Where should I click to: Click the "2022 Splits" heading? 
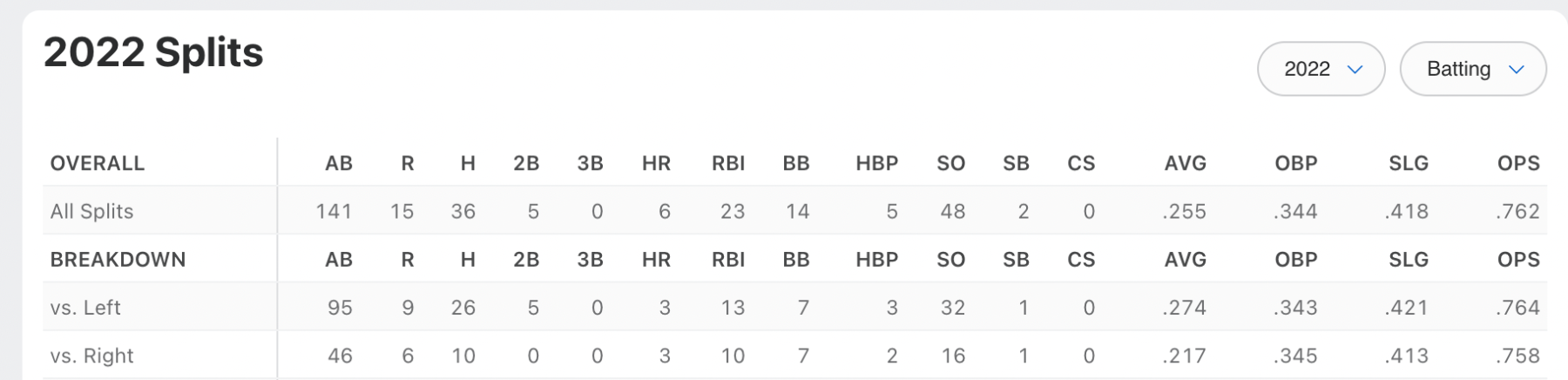pos(153,52)
